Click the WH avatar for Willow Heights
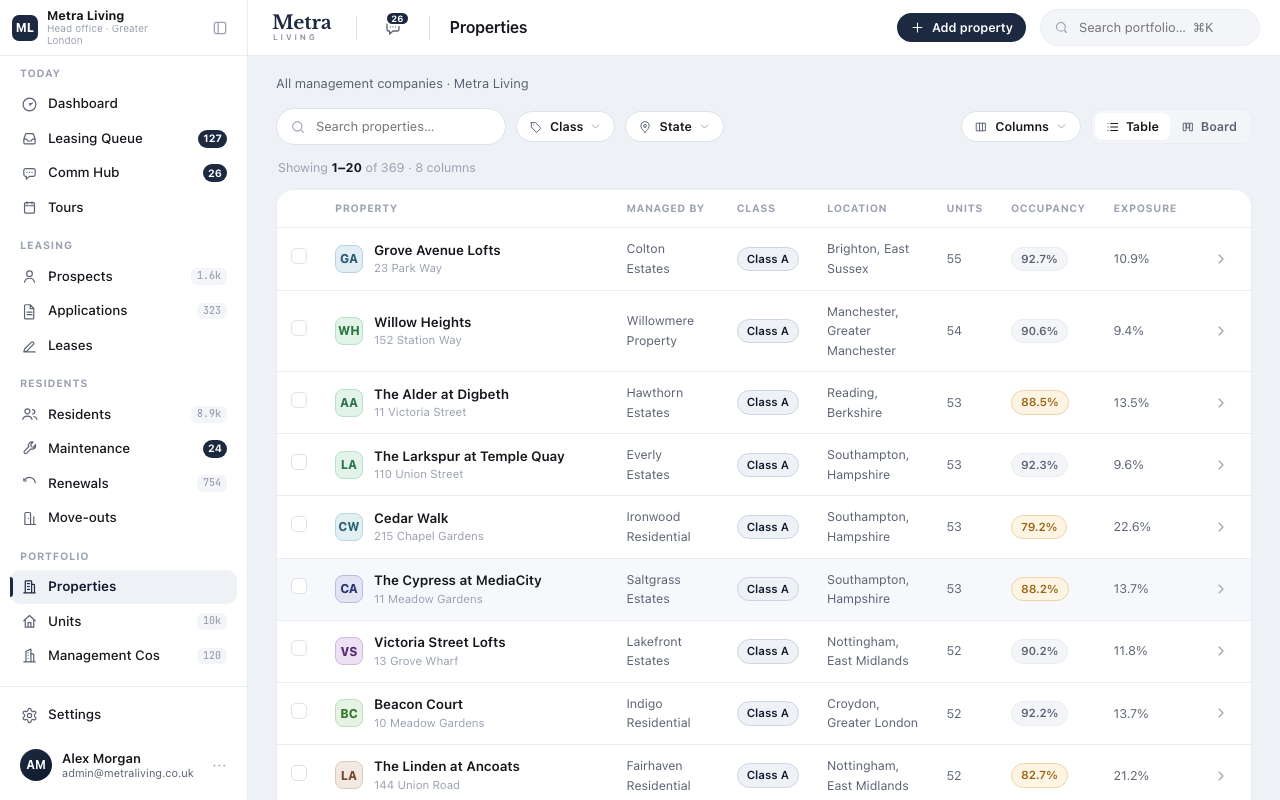Viewport: 1280px width, 800px height. (x=349, y=331)
